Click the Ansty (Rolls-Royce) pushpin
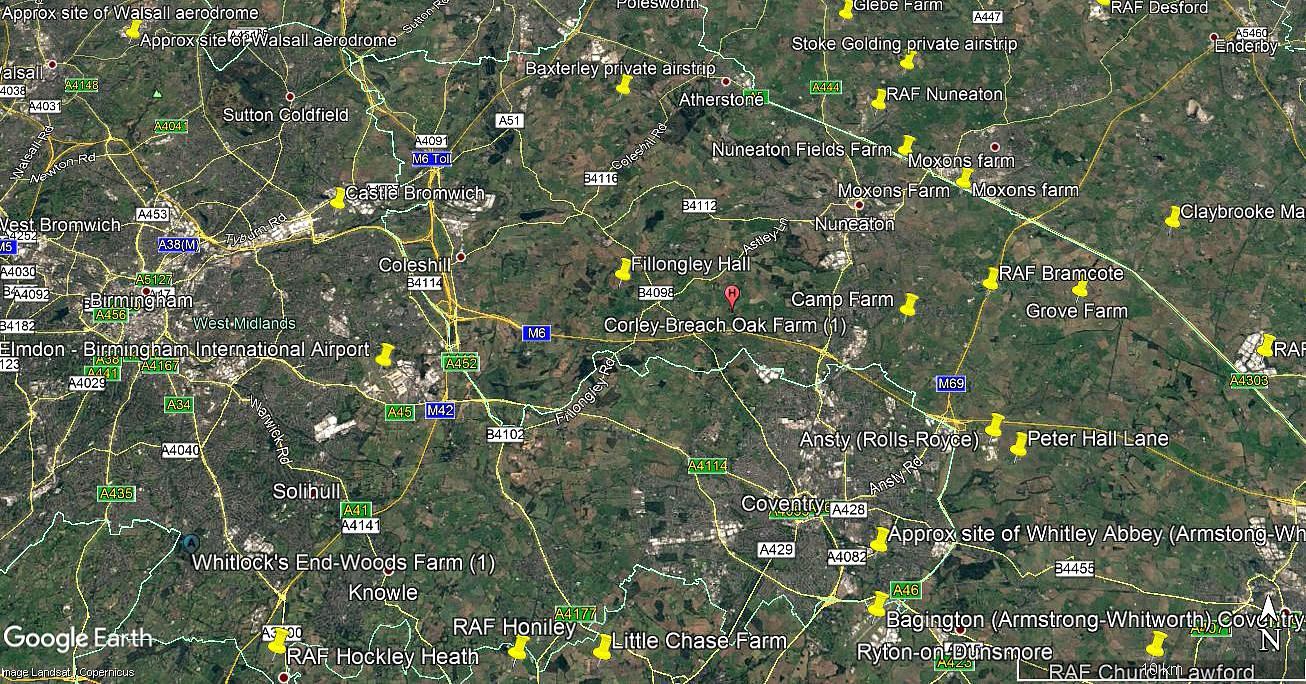The image size is (1306, 684). (x=995, y=425)
